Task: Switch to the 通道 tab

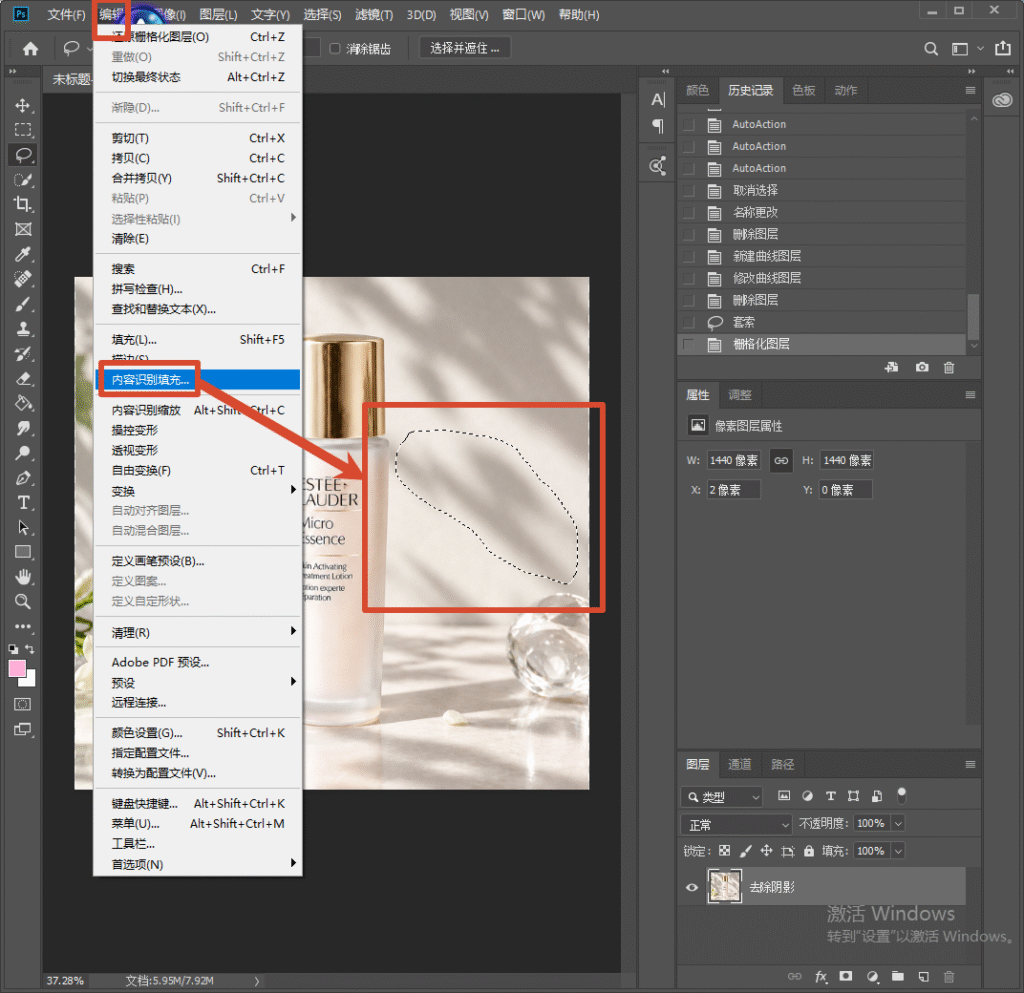Action: pos(739,764)
